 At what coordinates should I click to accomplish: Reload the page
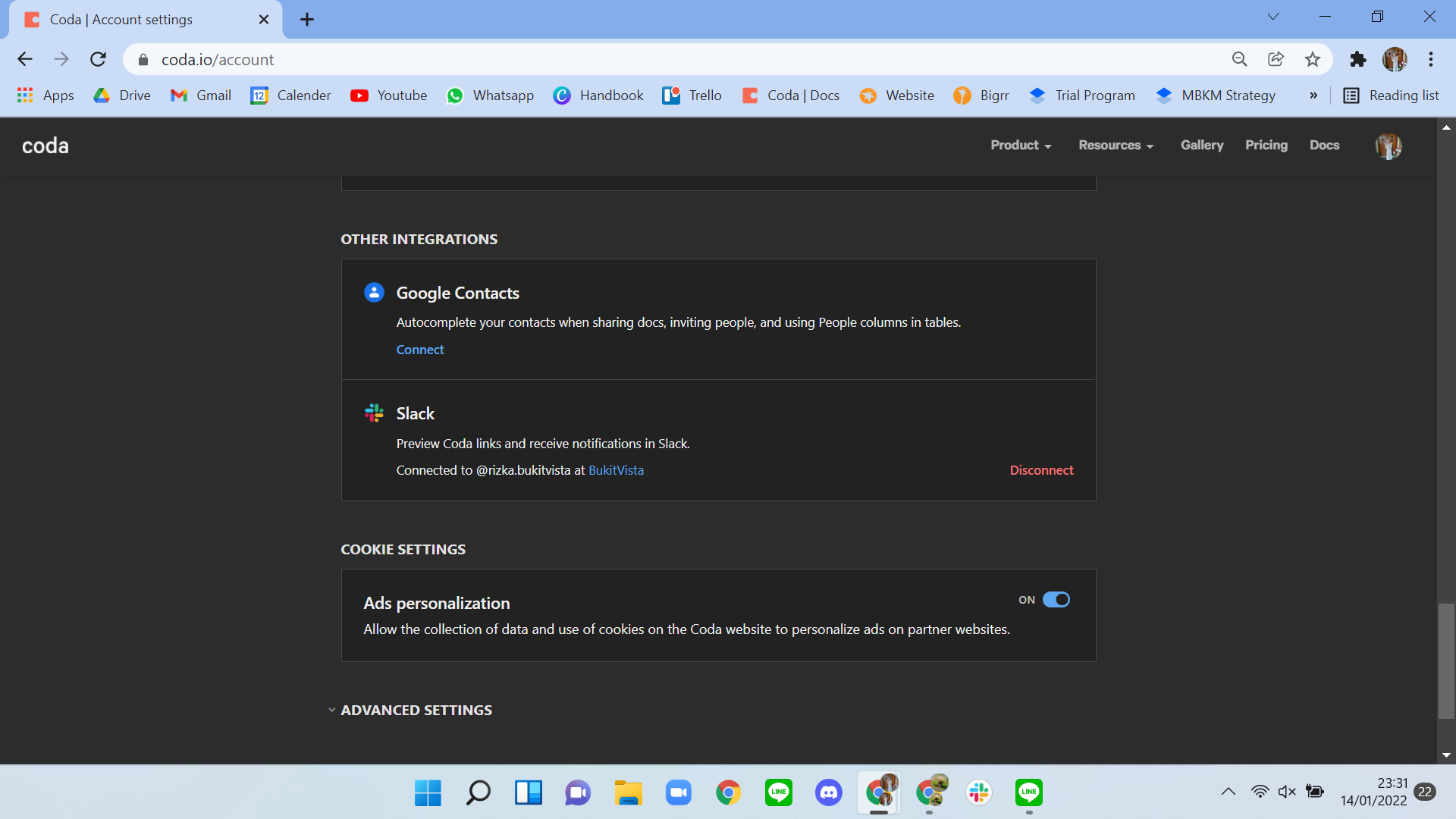[x=98, y=59]
